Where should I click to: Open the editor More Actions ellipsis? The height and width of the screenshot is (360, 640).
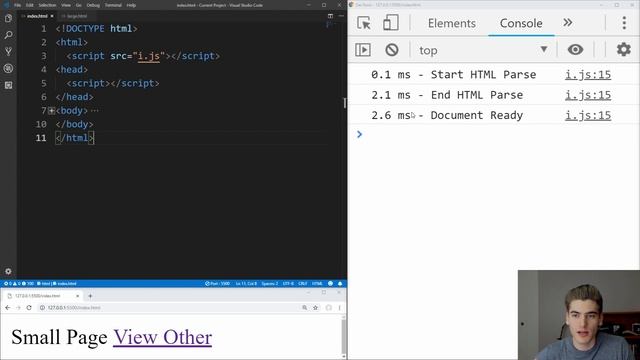(341, 16)
